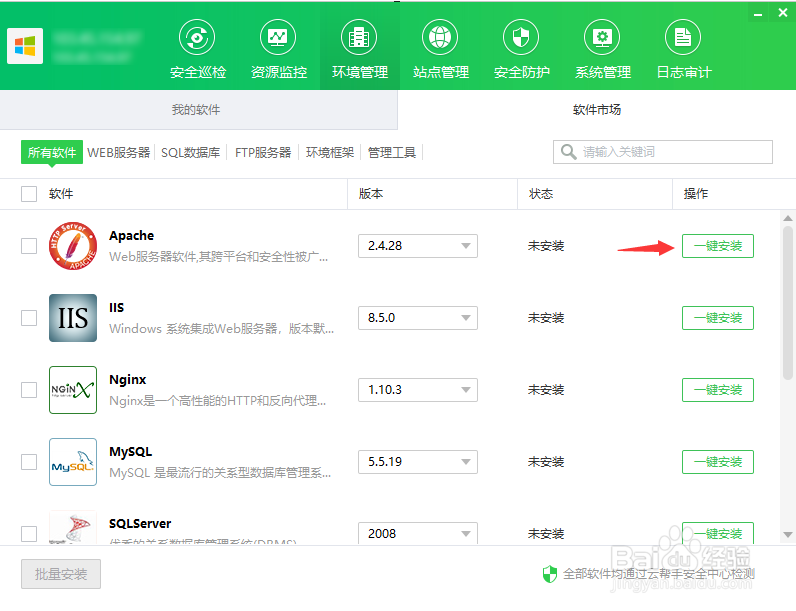Switch to the 我的软件 tab

click(x=198, y=110)
